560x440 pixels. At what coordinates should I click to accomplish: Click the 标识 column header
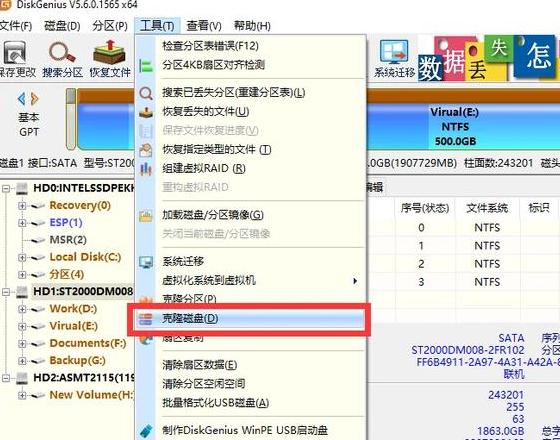(x=539, y=208)
